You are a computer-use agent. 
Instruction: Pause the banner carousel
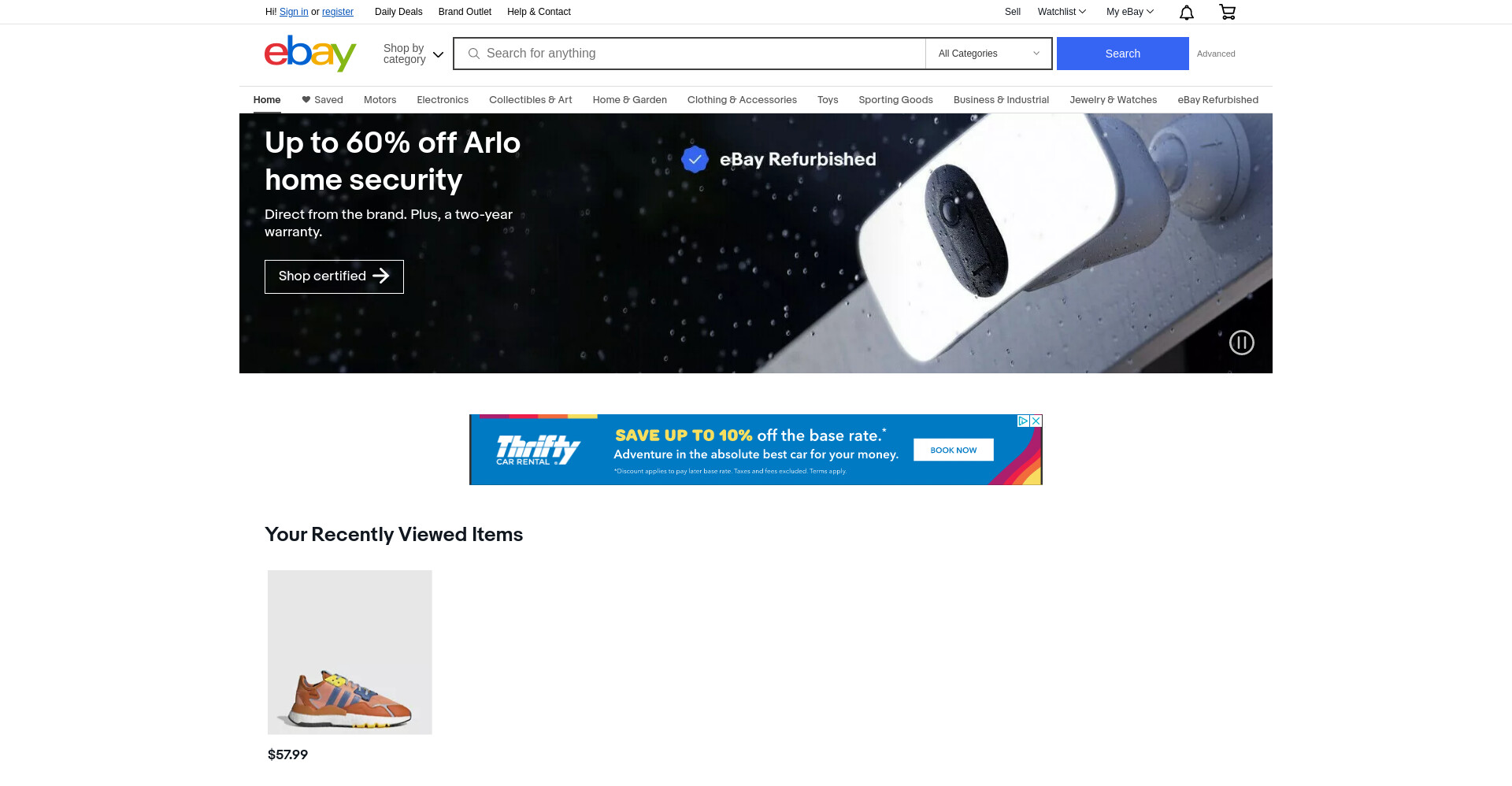pyautogui.click(x=1242, y=343)
